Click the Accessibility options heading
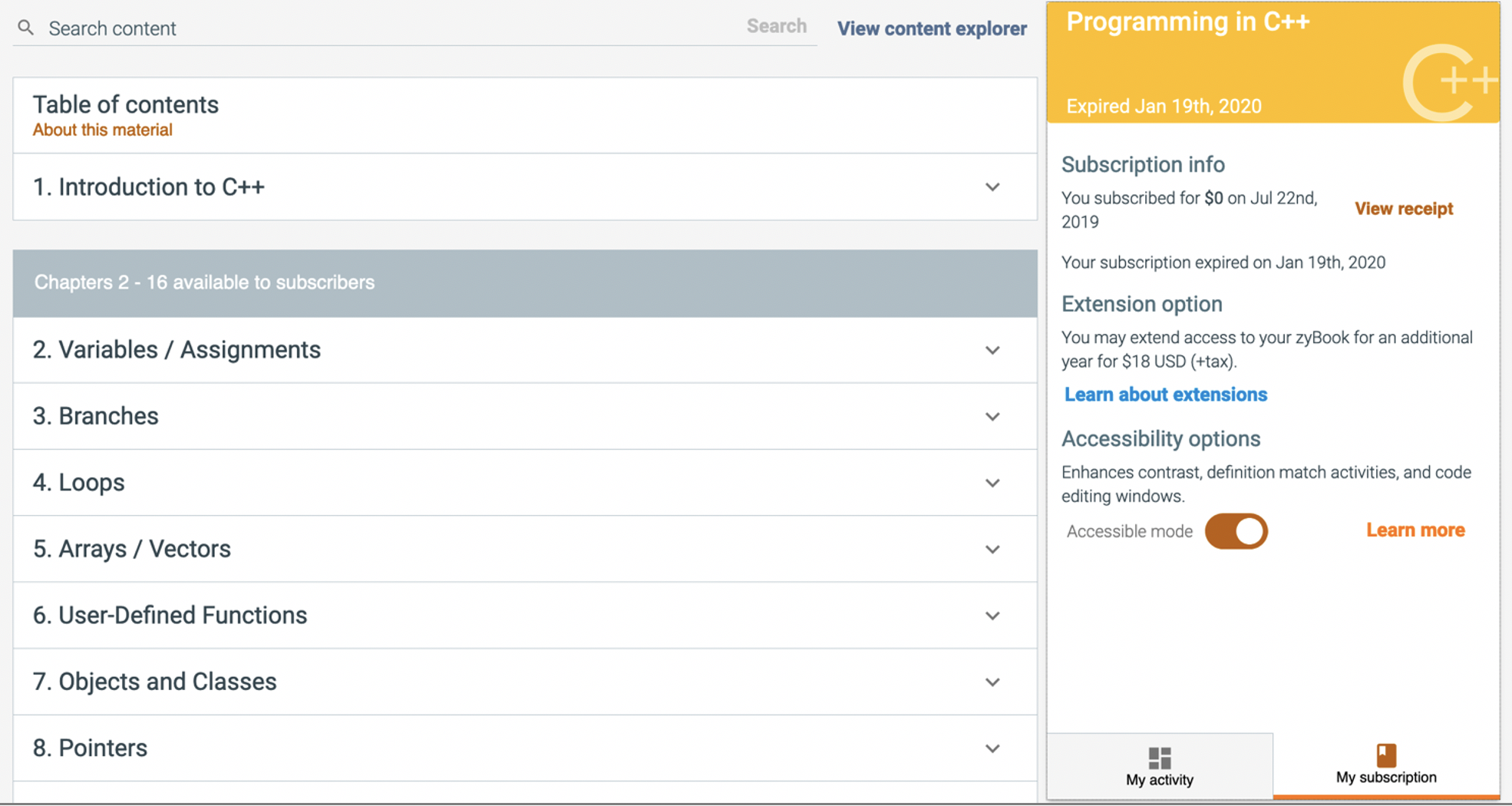Viewport: 1512px width, 806px height. pos(1160,438)
